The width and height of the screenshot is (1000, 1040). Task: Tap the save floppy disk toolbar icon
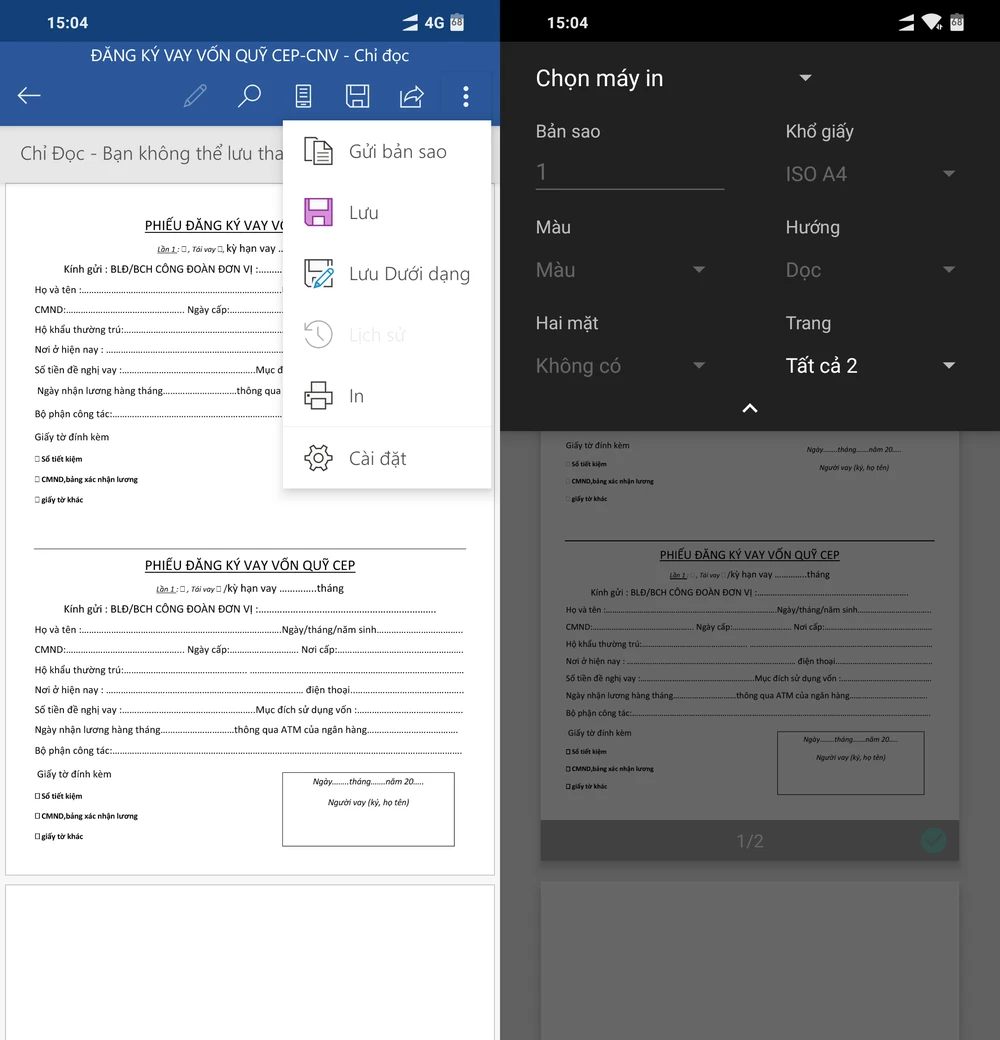(357, 96)
